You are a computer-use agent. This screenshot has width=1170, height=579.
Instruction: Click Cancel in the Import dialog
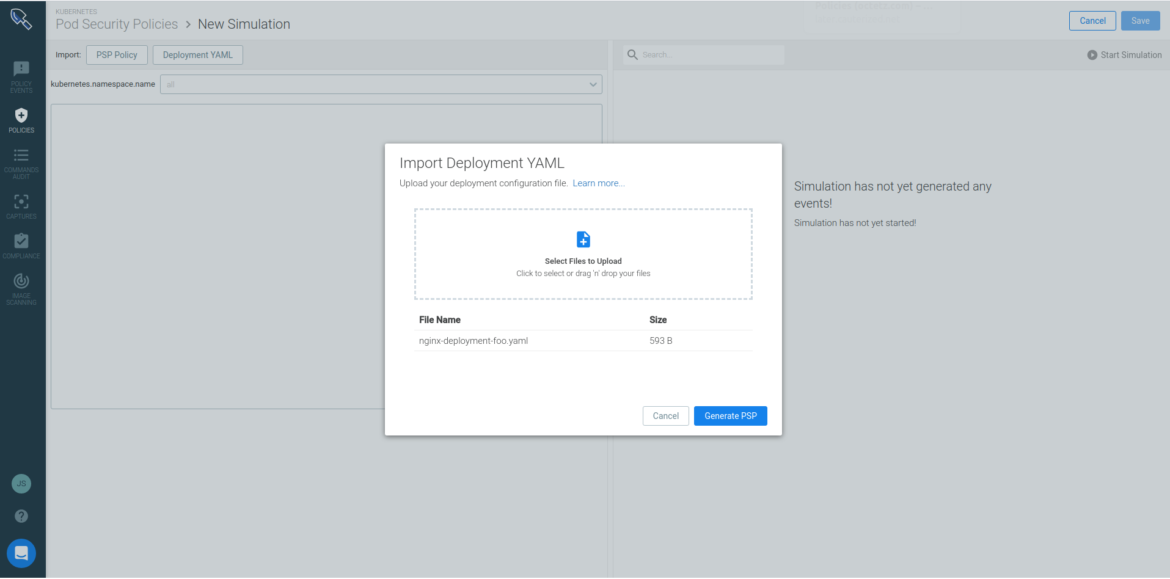666,416
